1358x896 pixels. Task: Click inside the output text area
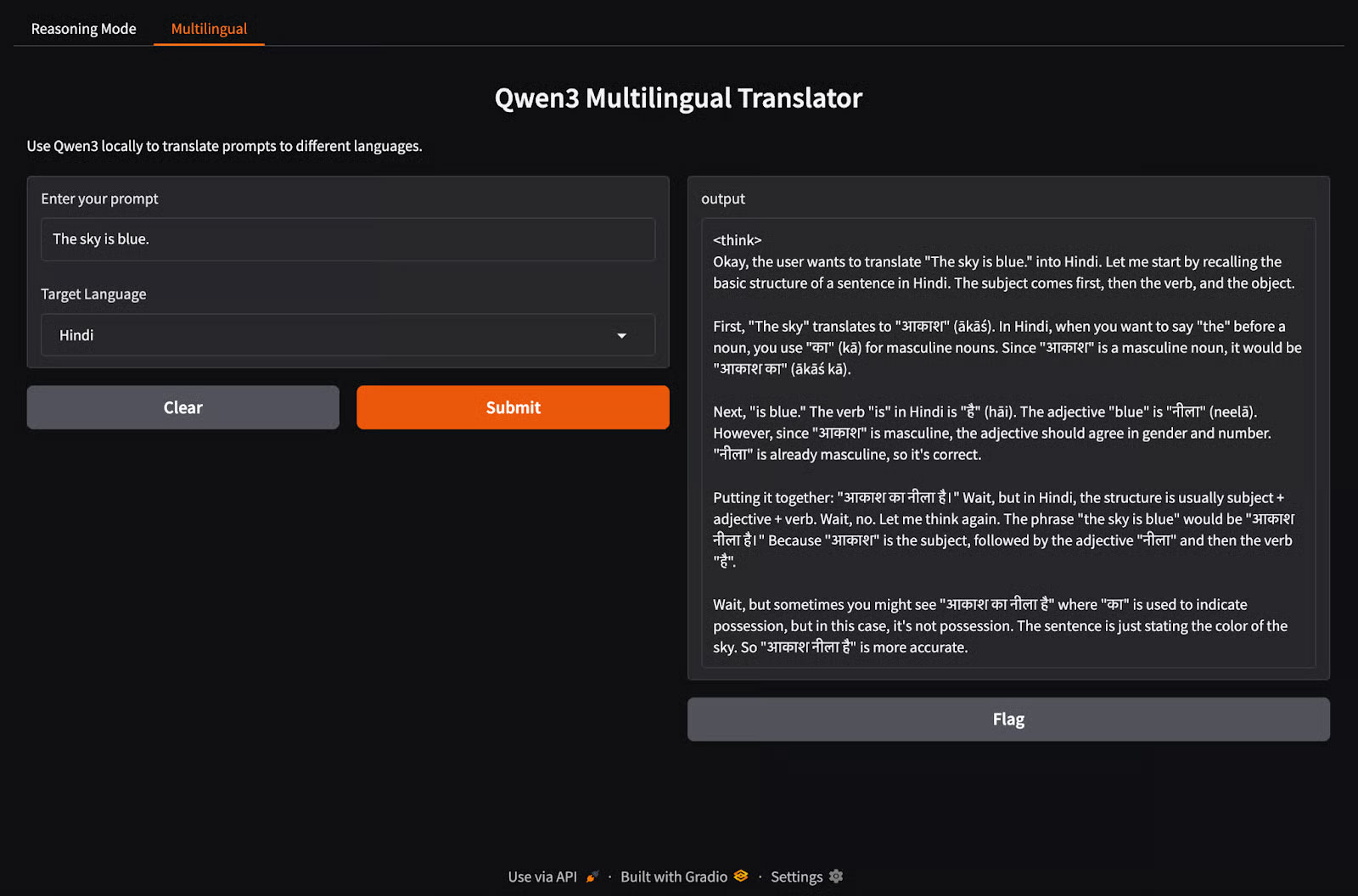point(1008,443)
